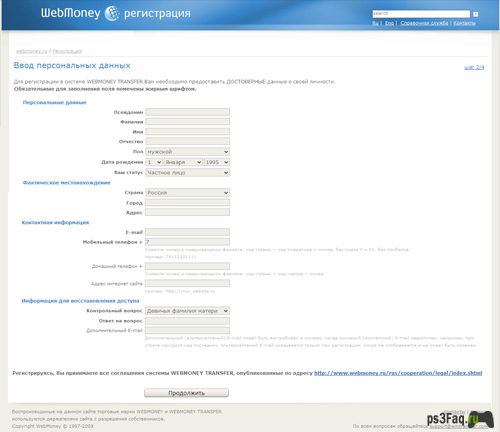Open the gender dropdown showing Мужской
The width and height of the screenshot is (500, 432).
click(x=188, y=152)
